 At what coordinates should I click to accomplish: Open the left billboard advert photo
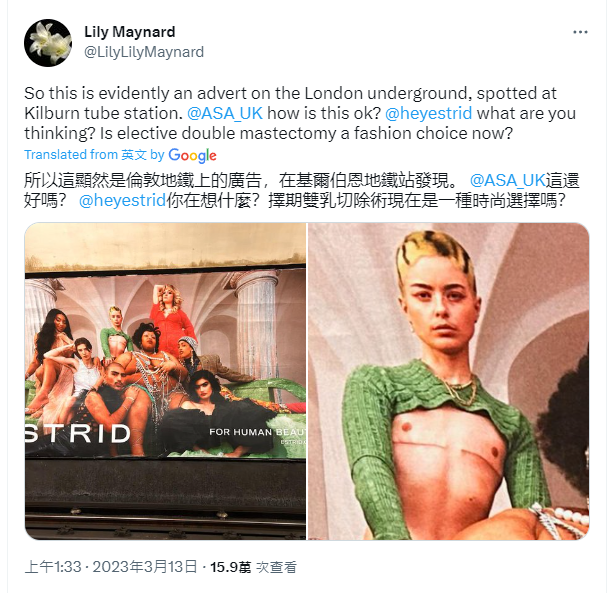pos(166,381)
